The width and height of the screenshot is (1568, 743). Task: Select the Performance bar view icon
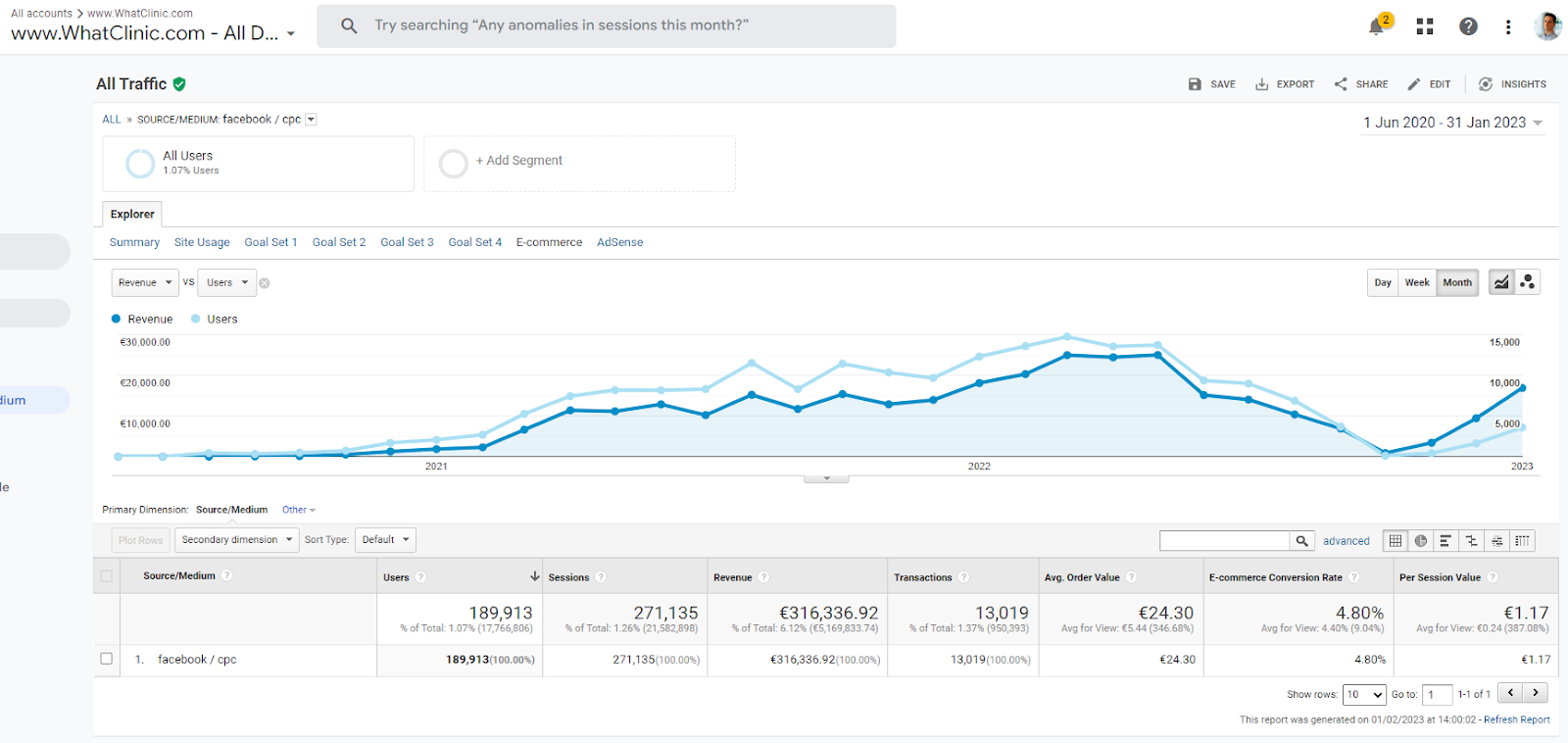coord(1445,540)
